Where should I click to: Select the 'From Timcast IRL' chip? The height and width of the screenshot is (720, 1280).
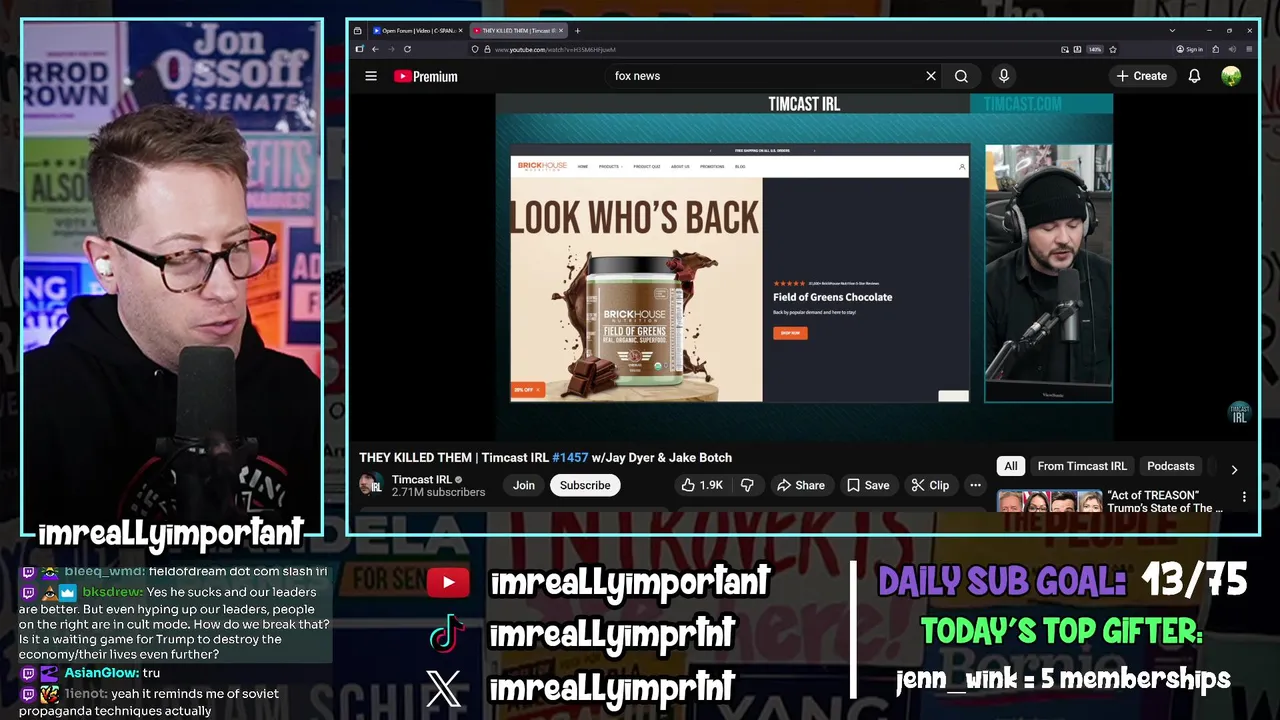click(1082, 466)
